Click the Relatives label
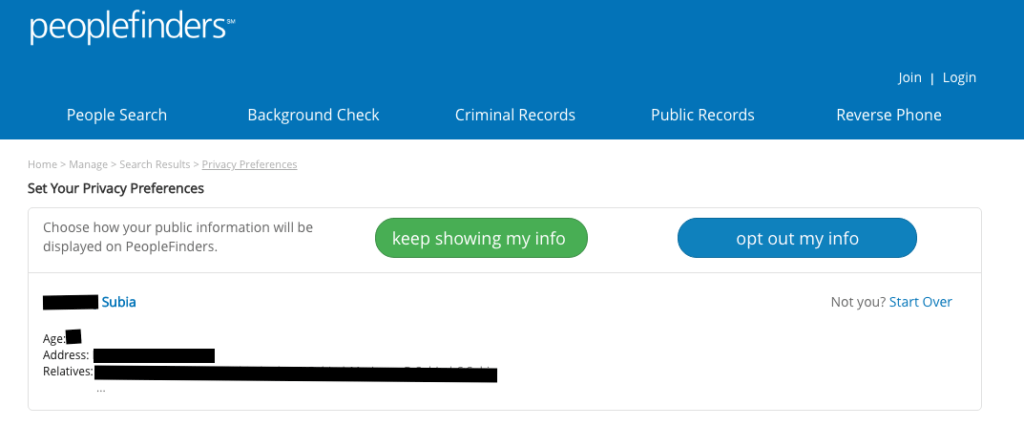The image size is (1024, 448). (67, 372)
